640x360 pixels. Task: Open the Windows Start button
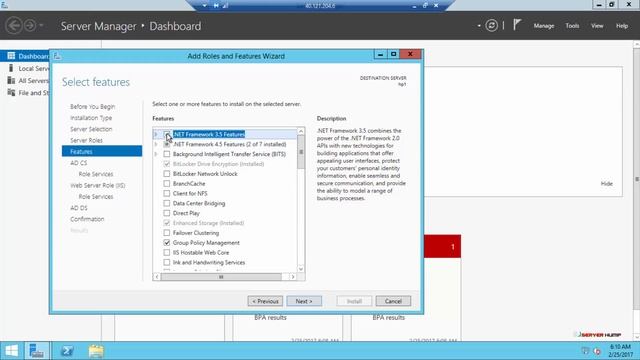point(11,351)
